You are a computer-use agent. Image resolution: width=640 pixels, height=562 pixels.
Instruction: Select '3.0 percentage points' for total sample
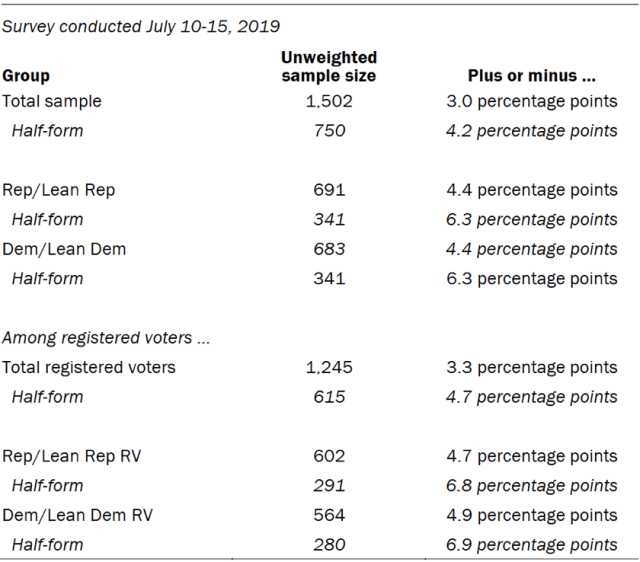pos(531,102)
